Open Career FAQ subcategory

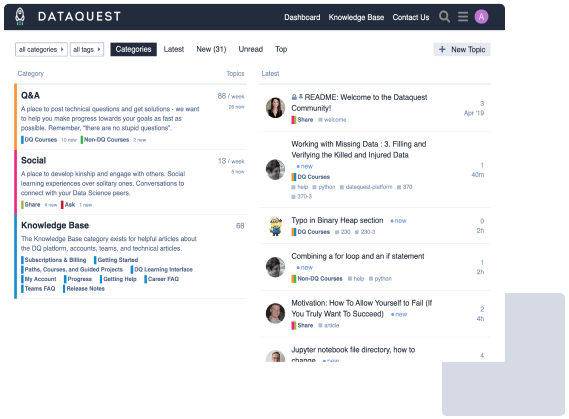click(x=161, y=279)
